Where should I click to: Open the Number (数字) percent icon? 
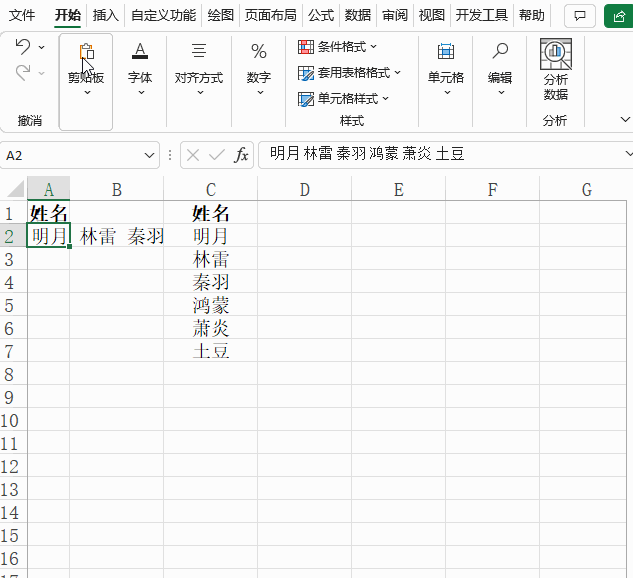[x=259, y=51]
